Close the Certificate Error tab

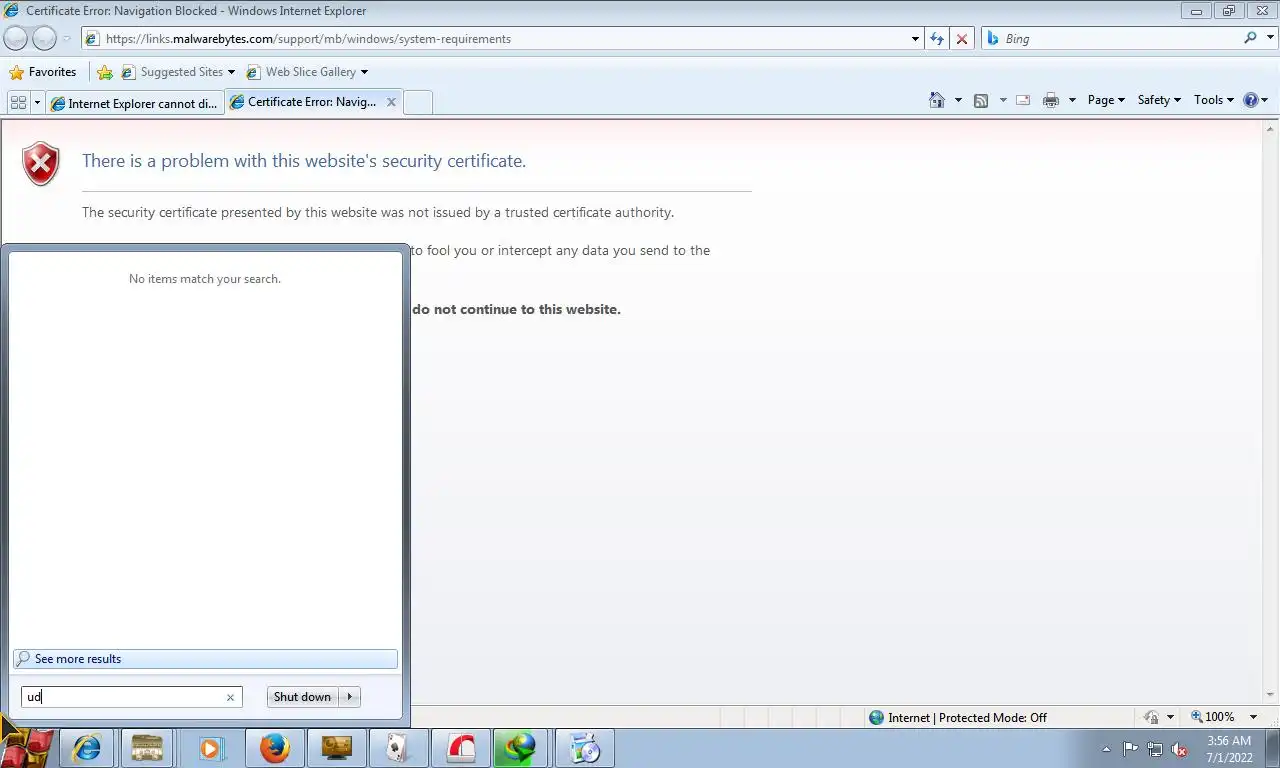[391, 102]
